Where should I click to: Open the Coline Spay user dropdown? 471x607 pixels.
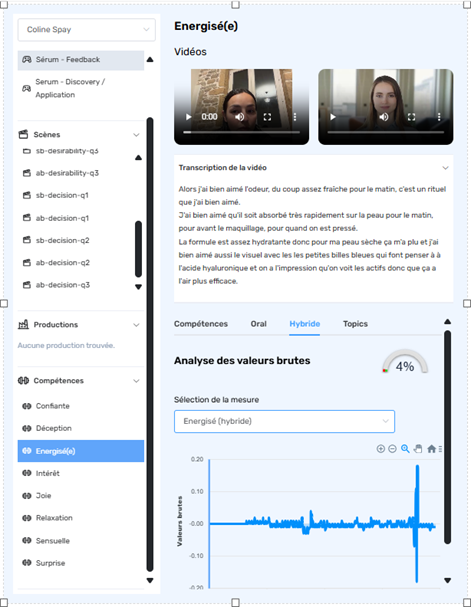(87, 29)
